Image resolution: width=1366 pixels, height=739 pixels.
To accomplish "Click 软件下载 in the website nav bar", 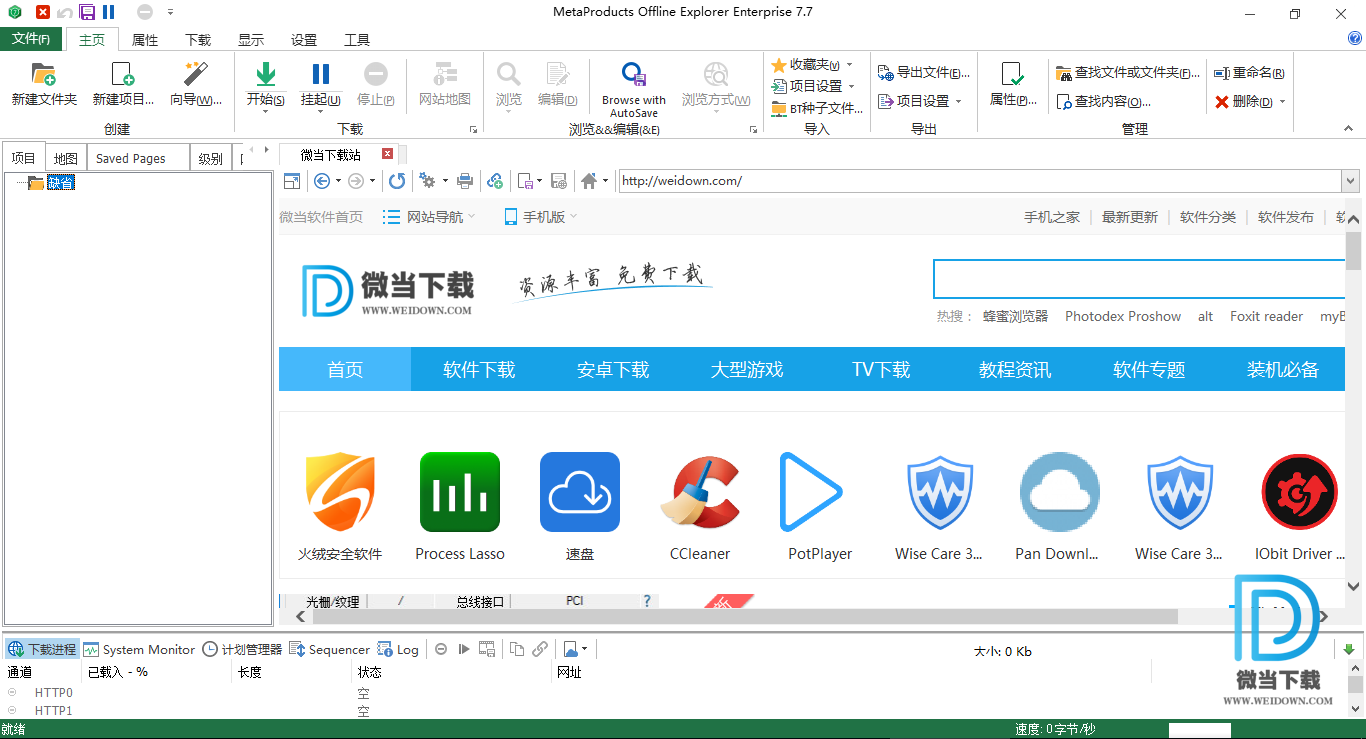I will click(x=479, y=370).
